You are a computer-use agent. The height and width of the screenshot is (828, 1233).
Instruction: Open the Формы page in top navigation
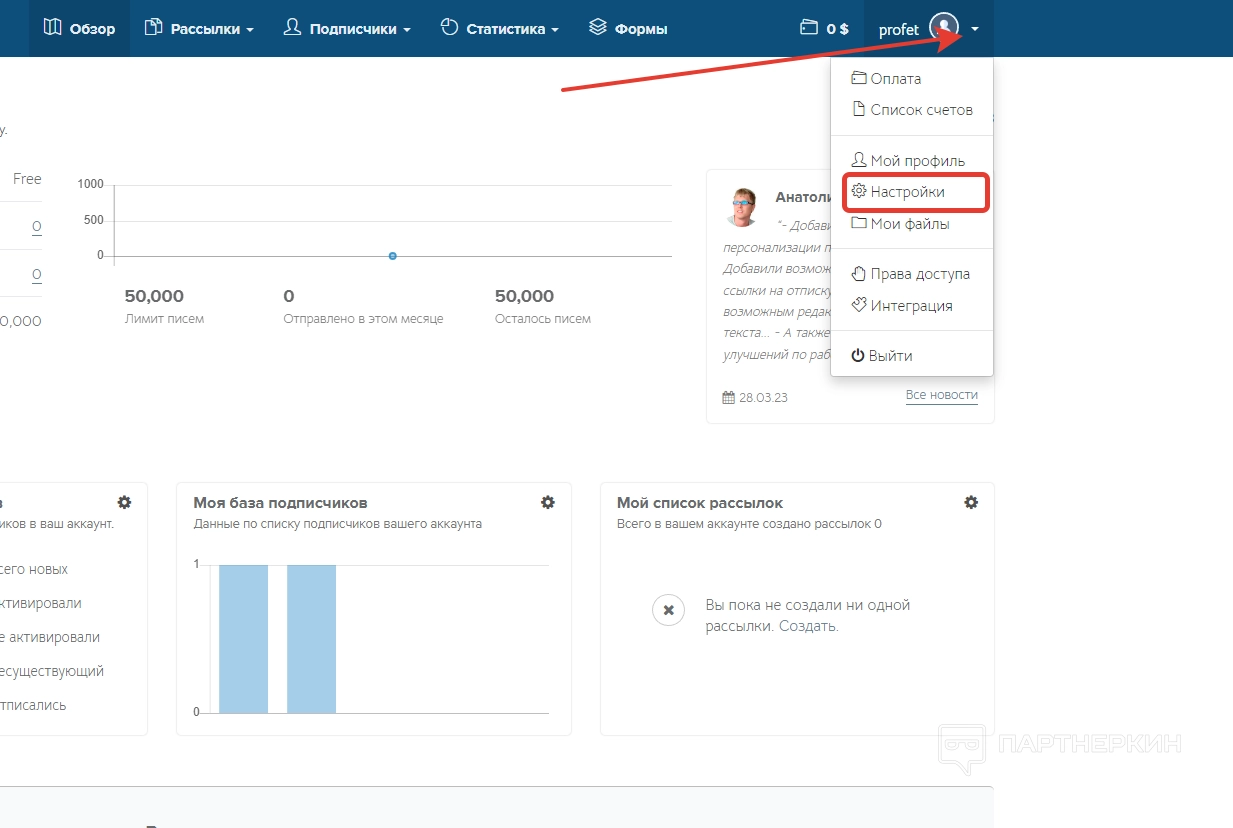(x=628, y=28)
